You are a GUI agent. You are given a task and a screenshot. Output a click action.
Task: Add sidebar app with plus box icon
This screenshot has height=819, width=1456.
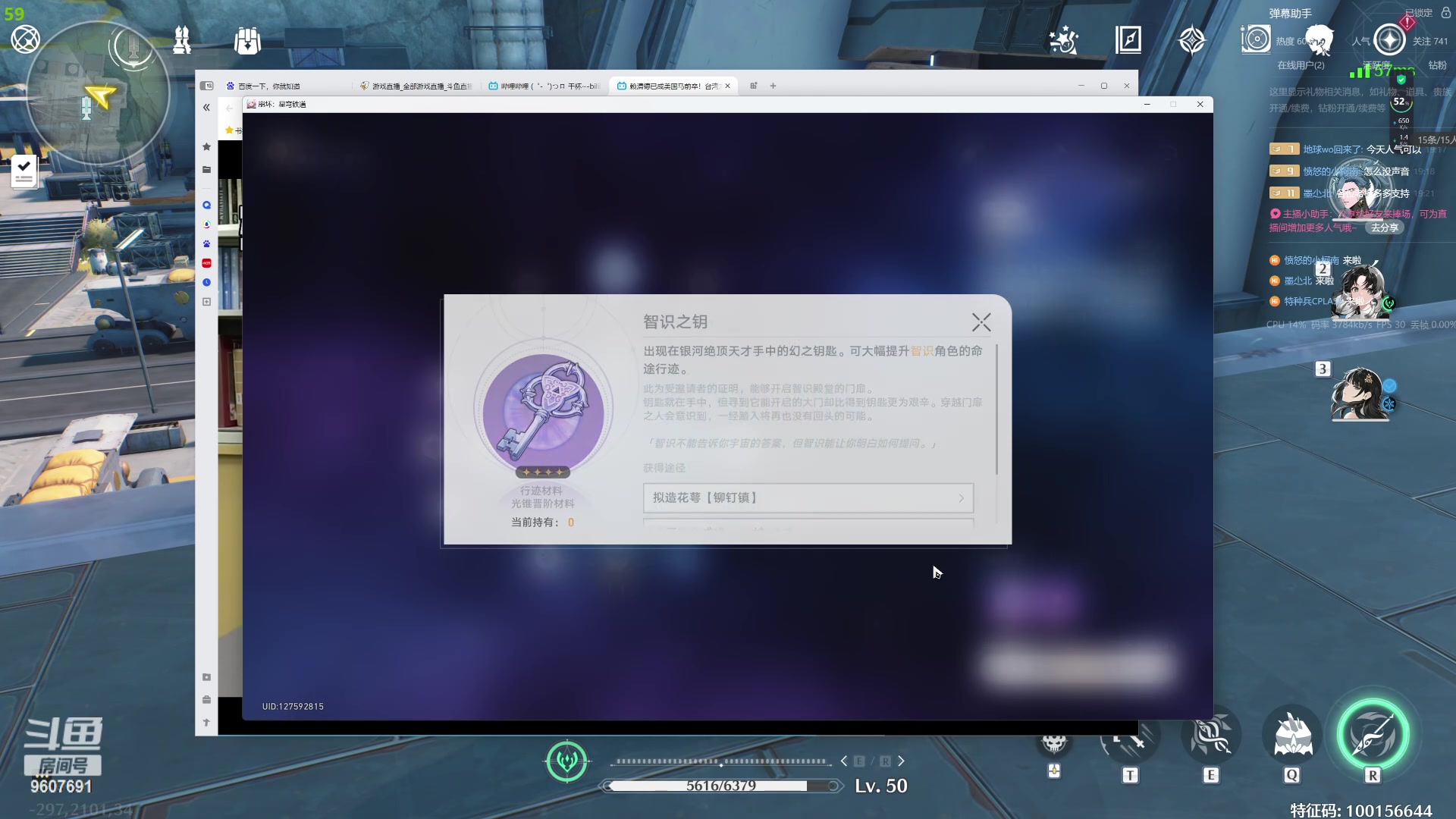[206, 301]
